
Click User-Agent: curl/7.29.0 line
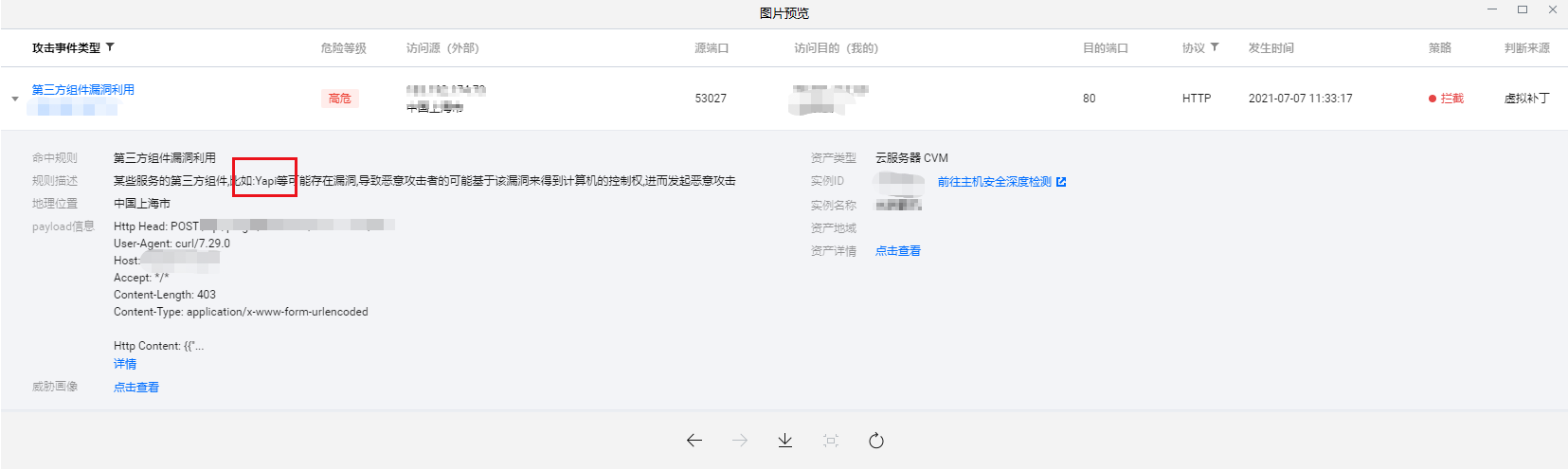click(171, 244)
